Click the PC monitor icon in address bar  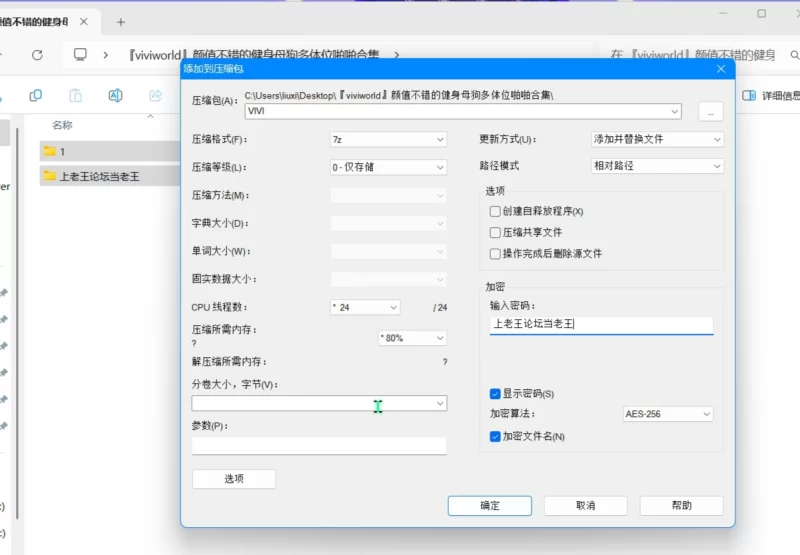click(x=80, y=55)
